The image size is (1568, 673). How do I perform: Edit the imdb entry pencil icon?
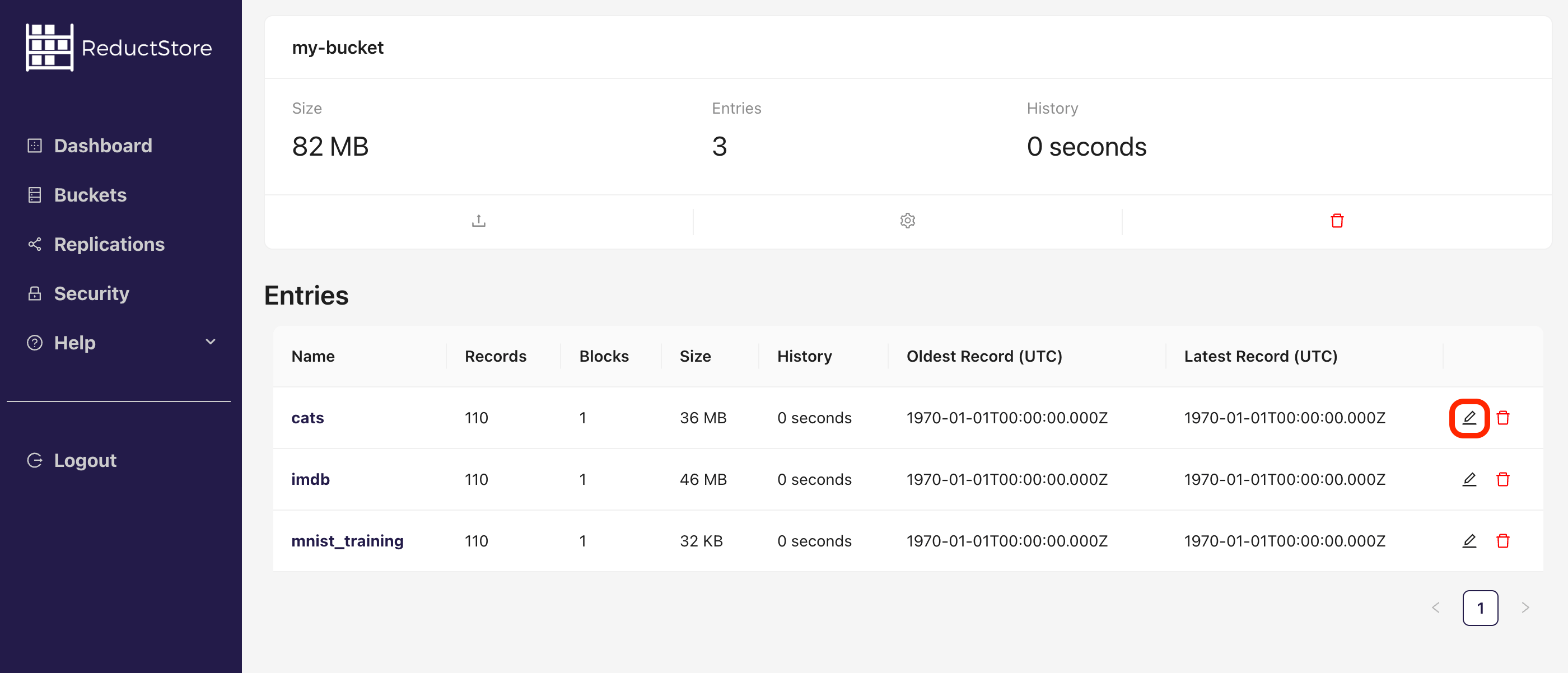click(x=1469, y=479)
